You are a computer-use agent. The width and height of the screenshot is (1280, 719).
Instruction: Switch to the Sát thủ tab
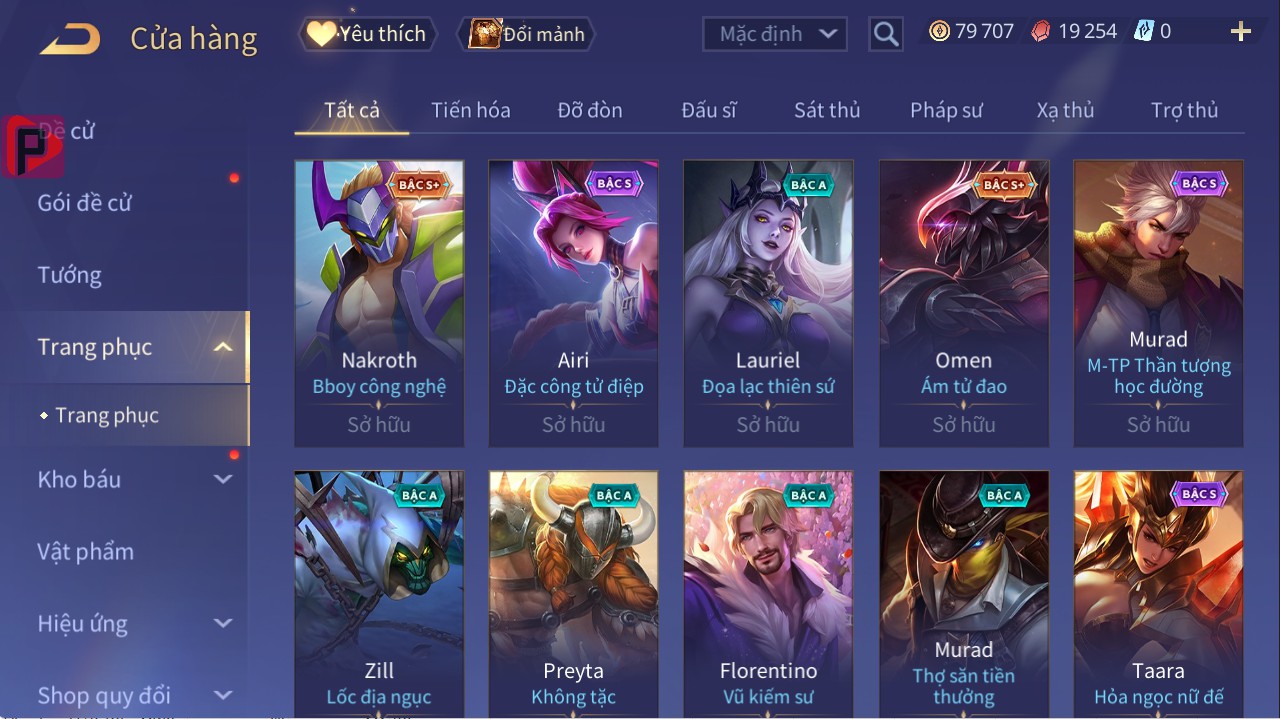[827, 110]
